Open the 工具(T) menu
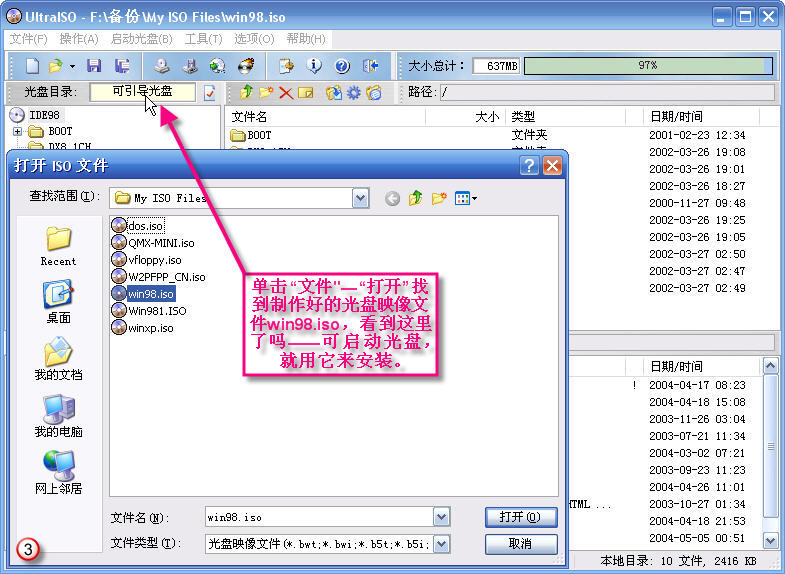Image resolution: width=785 pixels, height=574 pixels. coord(203,39)
